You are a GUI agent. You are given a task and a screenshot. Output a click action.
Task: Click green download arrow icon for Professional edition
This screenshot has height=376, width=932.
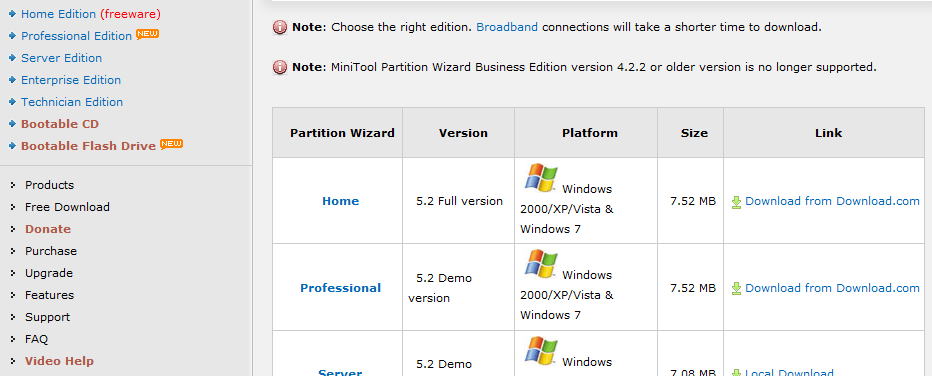click(x=736, y=289)
